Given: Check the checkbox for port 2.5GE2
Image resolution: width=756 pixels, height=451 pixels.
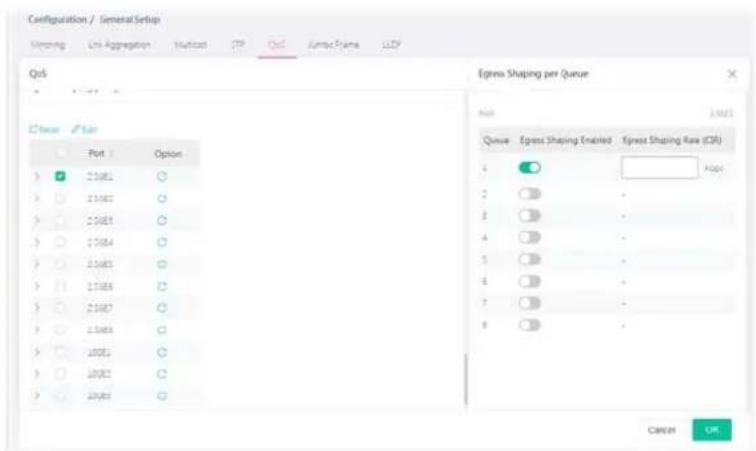Looking at the screenshot, I should click(60, 198).
